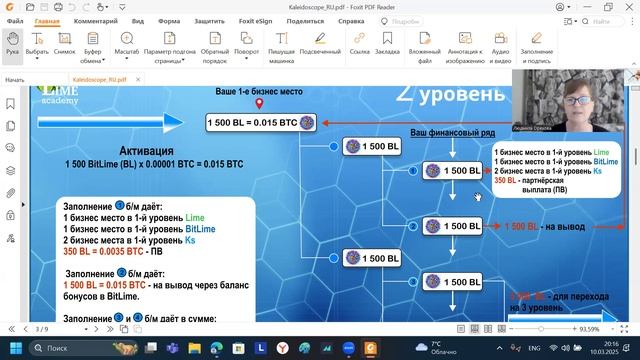This screenshot has width=640, height=360.
Task: Click the Undo arrow in quick toolbar
Action: pyautogui.click(x=72, y=7)
